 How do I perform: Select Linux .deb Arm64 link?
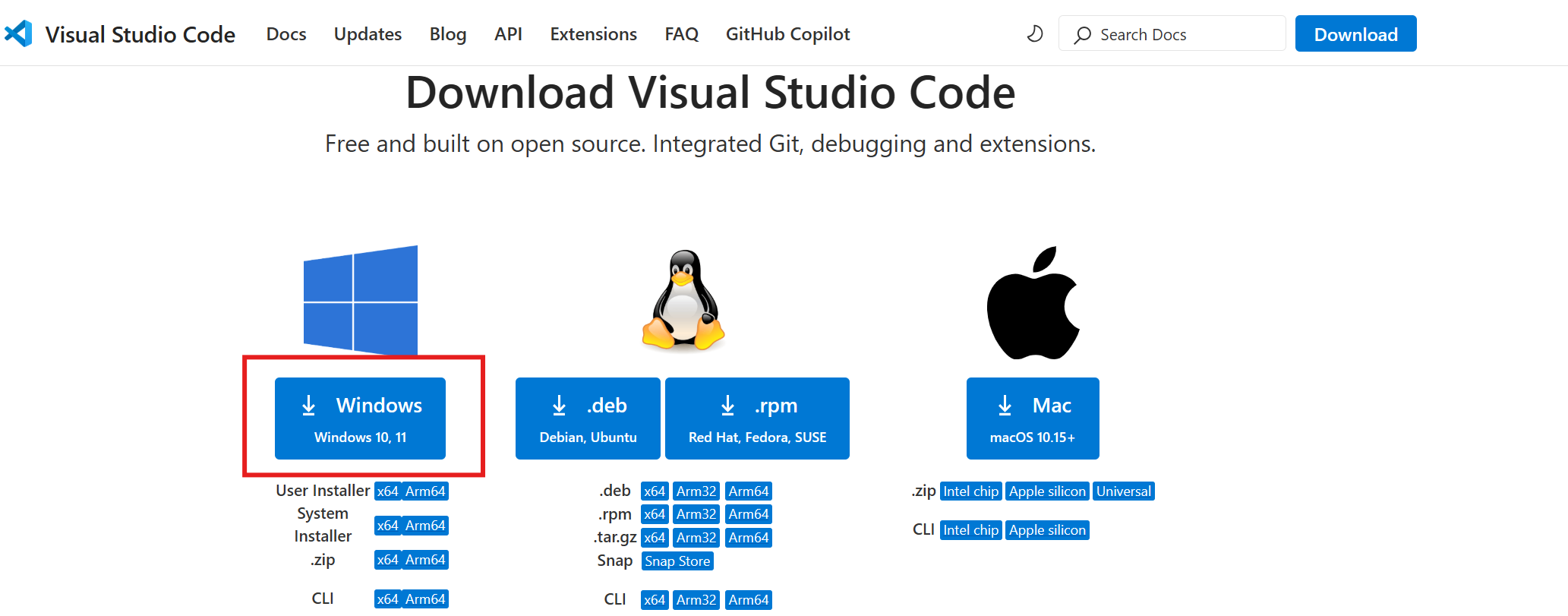pyautogui.click(x=749, y=491)
